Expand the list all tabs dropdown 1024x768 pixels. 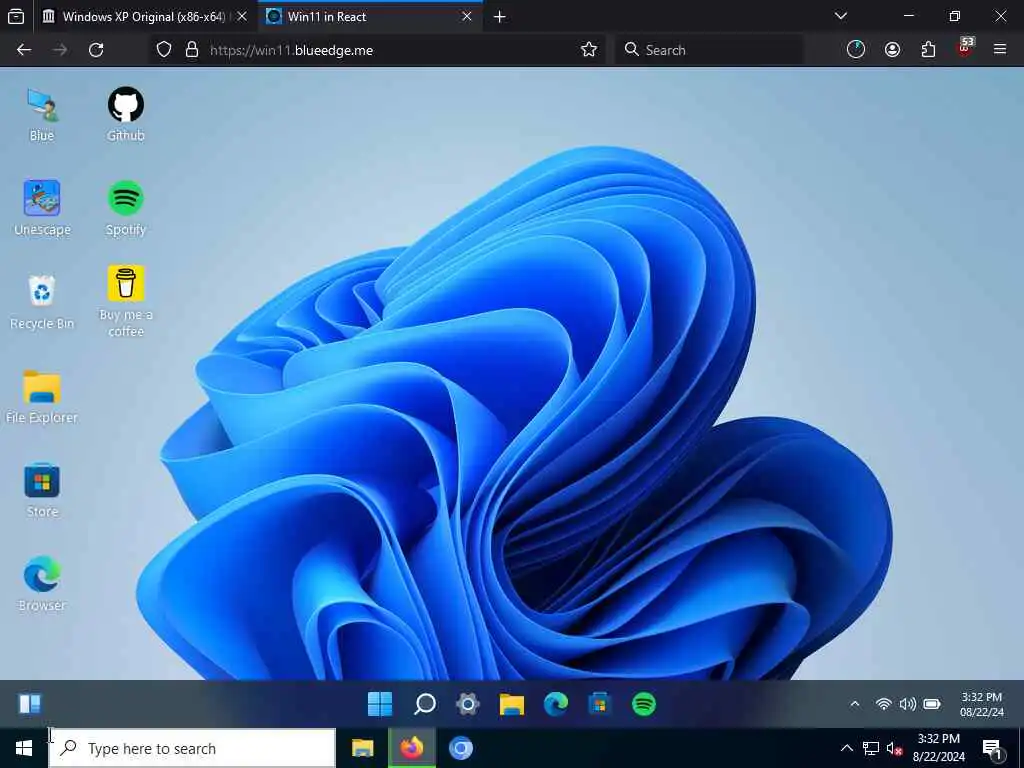(x=841, y=16)
